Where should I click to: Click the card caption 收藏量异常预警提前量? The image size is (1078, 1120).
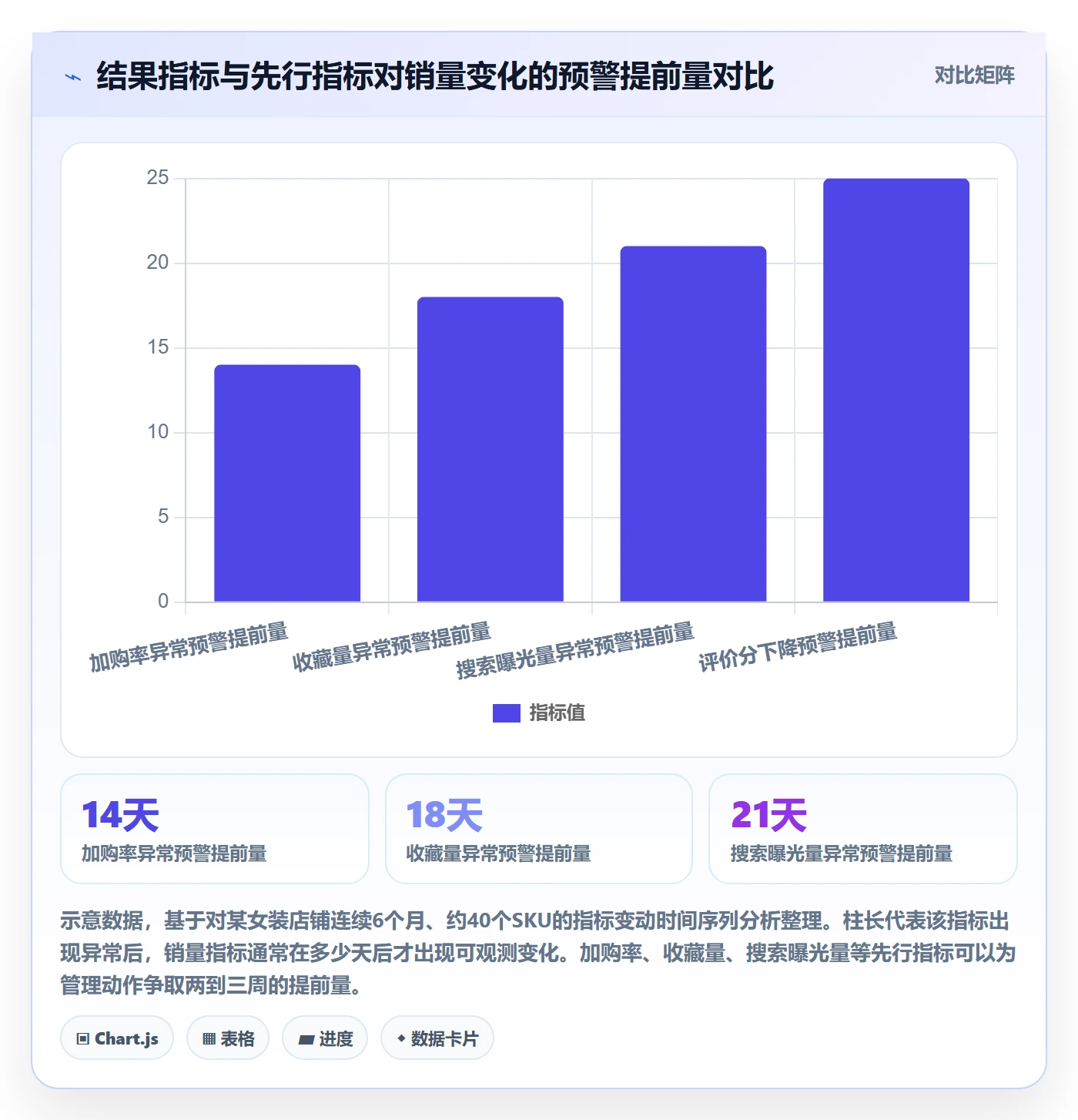click(x=498, y=853)
